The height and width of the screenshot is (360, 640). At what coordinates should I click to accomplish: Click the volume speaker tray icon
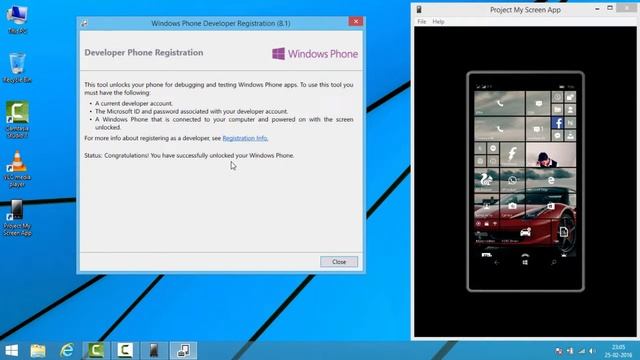[x=592, y=351]
